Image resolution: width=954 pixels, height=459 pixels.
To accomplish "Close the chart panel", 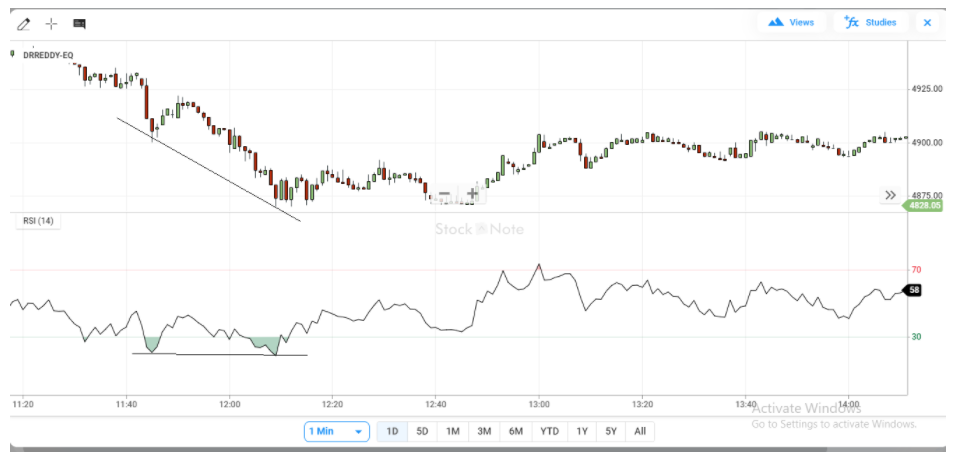I will (927, 23).
